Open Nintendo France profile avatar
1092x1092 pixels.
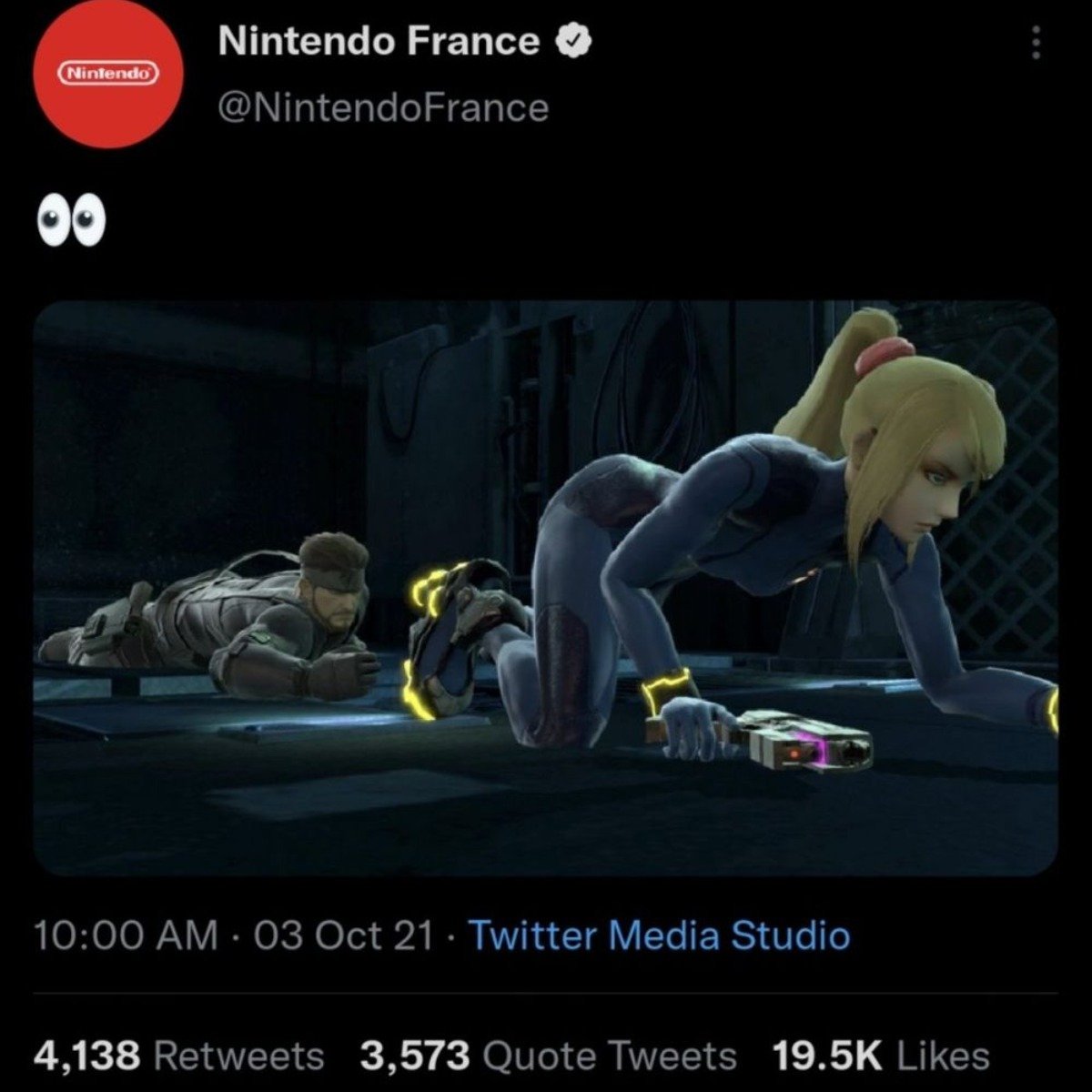tap(108, 75)
